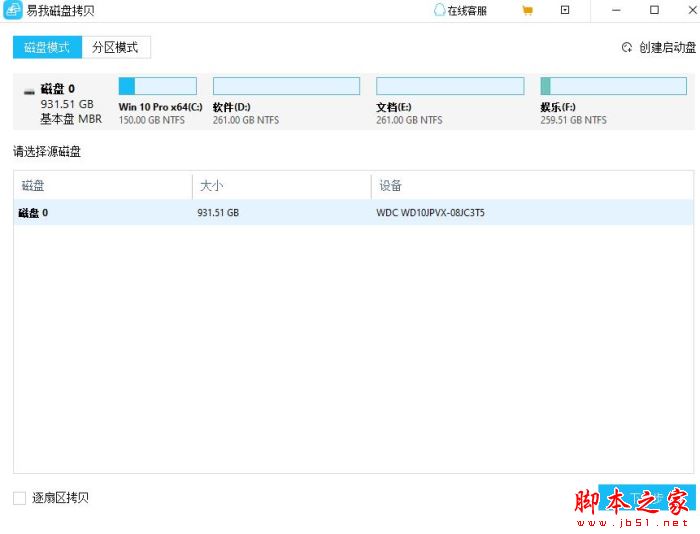700x534 pixels.
Task: Select the 软件(D:) partition bar
Action: tap(286, 86)
